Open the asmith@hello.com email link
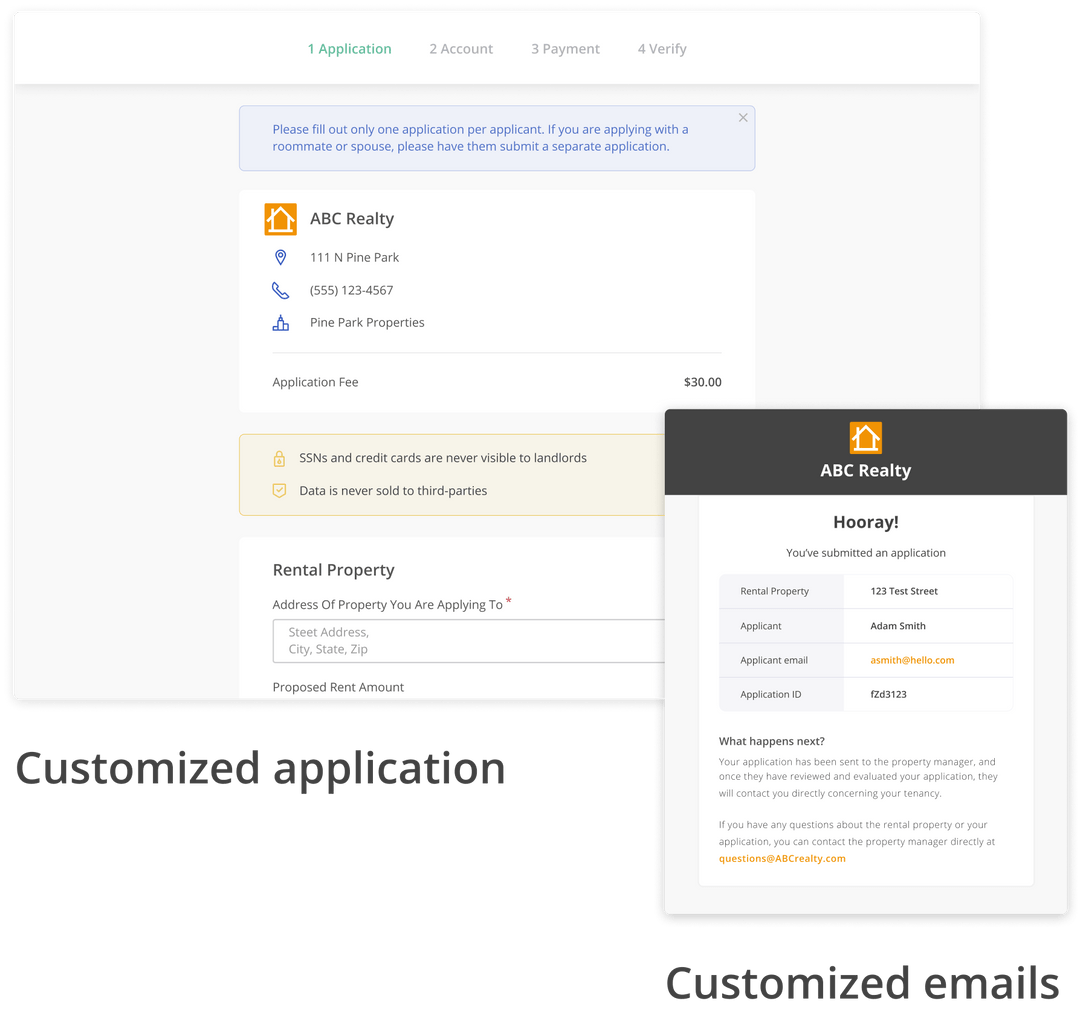 click(915, 660)
